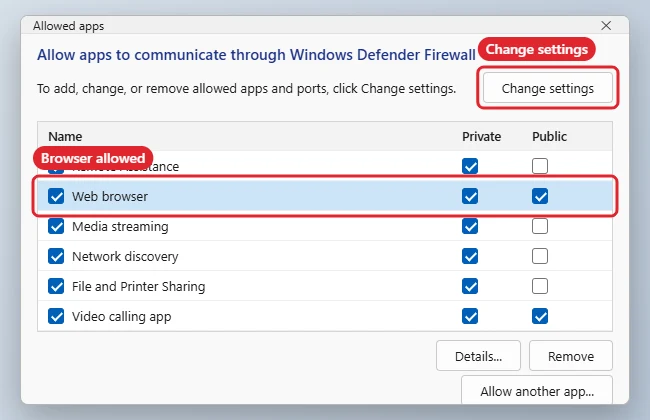The height and width of the screenshot is (420, 650).
Task: Click the Name column header
Action: coord(65,136)
